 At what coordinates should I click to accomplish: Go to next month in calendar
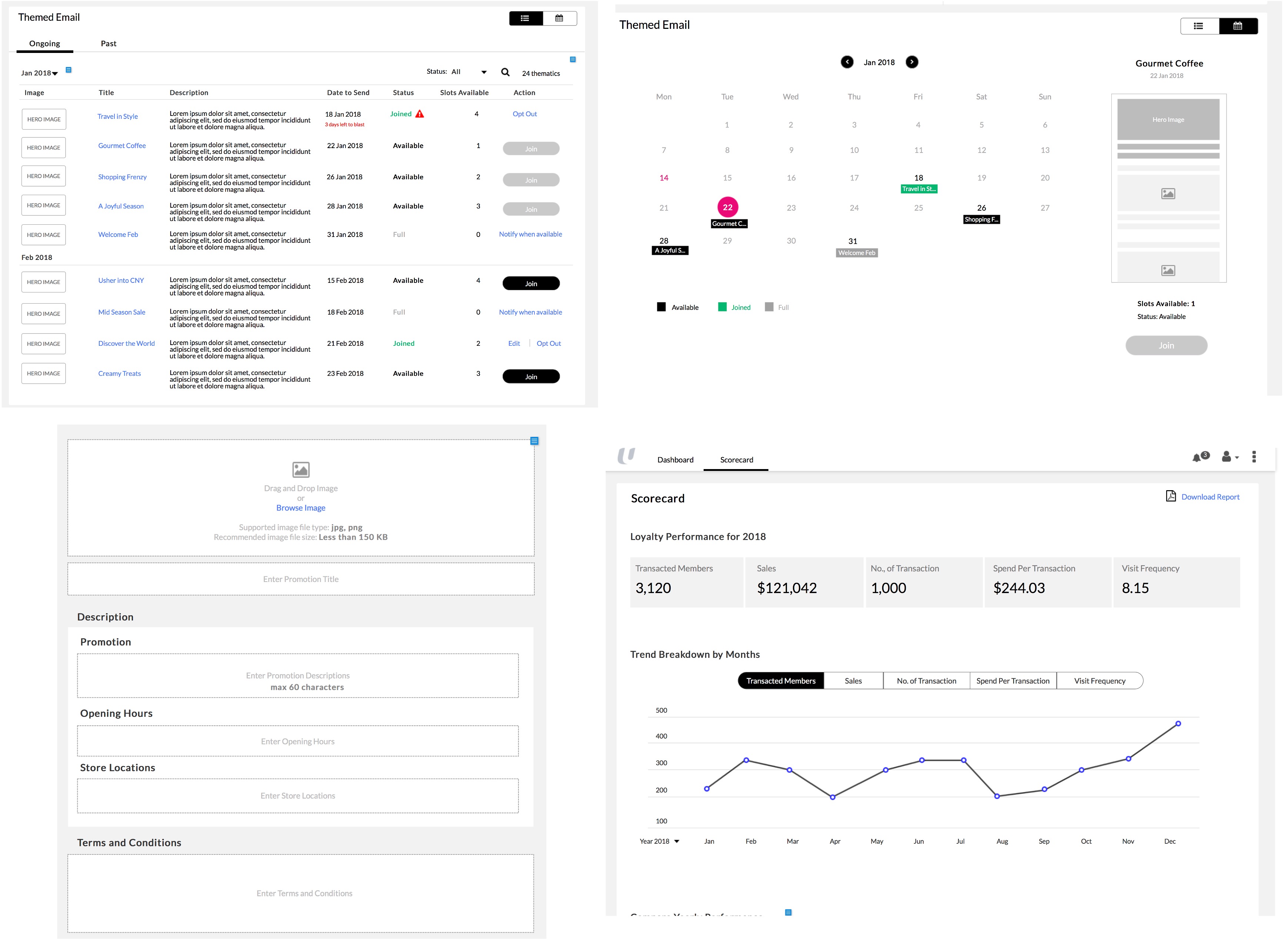912,62
